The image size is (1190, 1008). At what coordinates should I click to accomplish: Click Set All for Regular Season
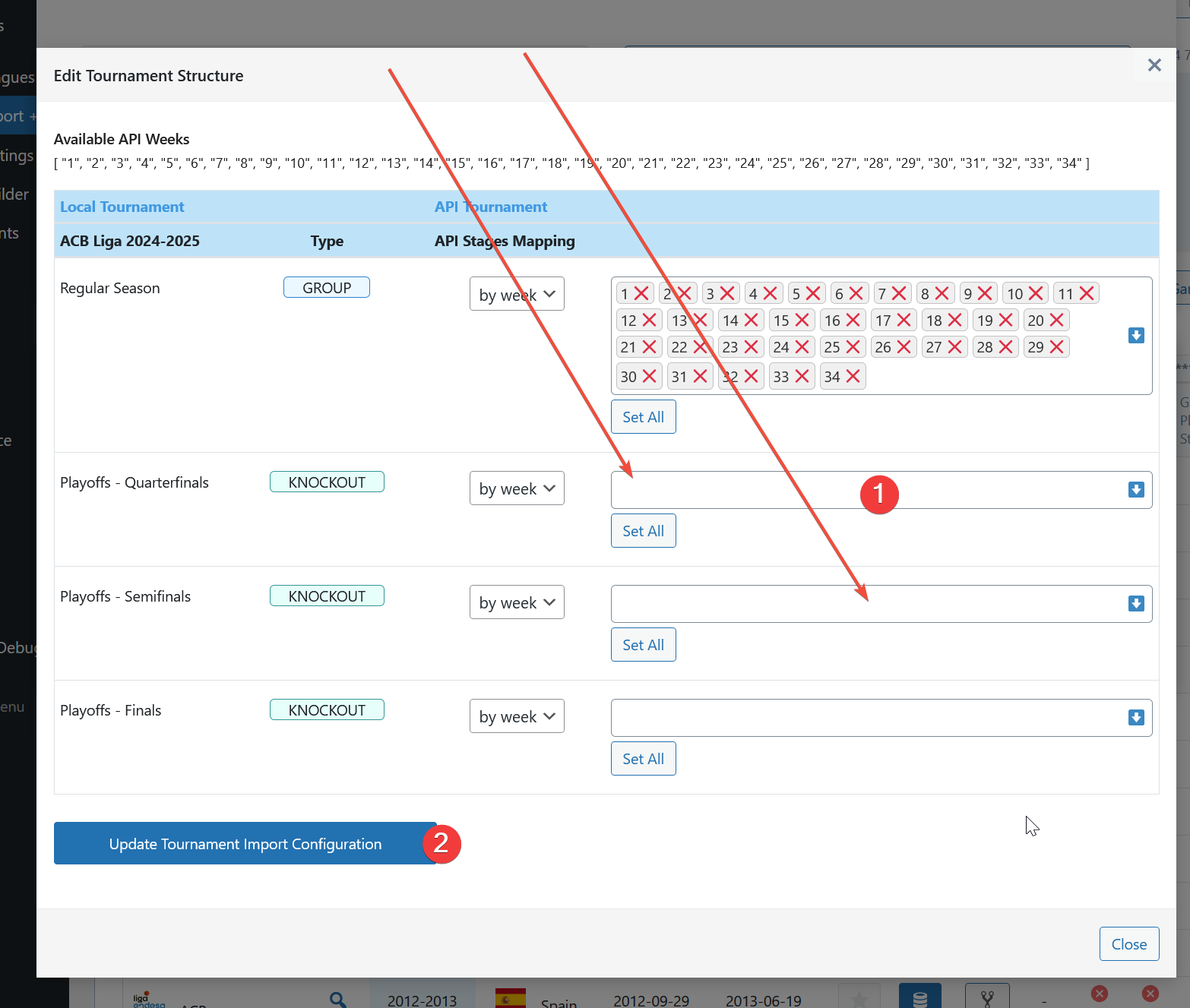coord(644,417)
